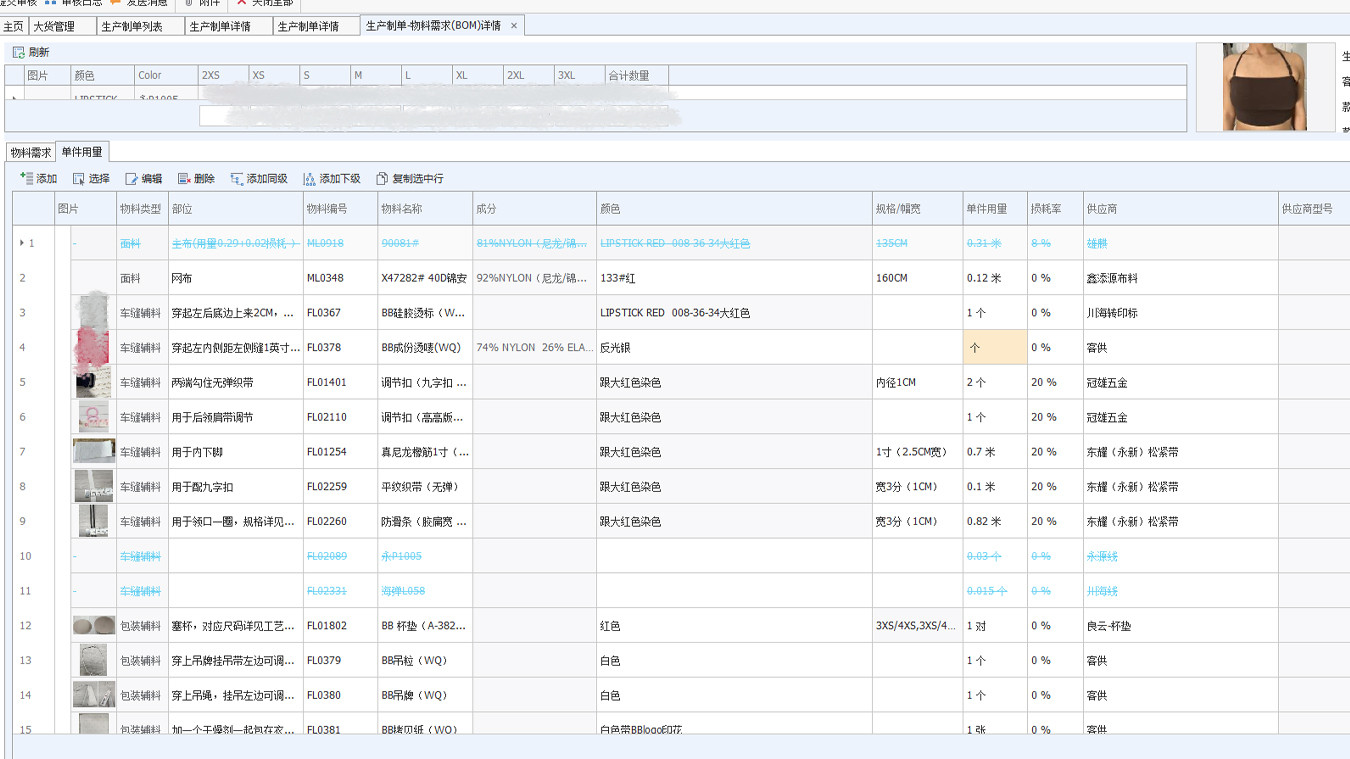Image resolution: width=1350 pixels, height=759 pixels.
Task: Click the 添加下级 (Add Child) icon
Action: pos(309,180)
